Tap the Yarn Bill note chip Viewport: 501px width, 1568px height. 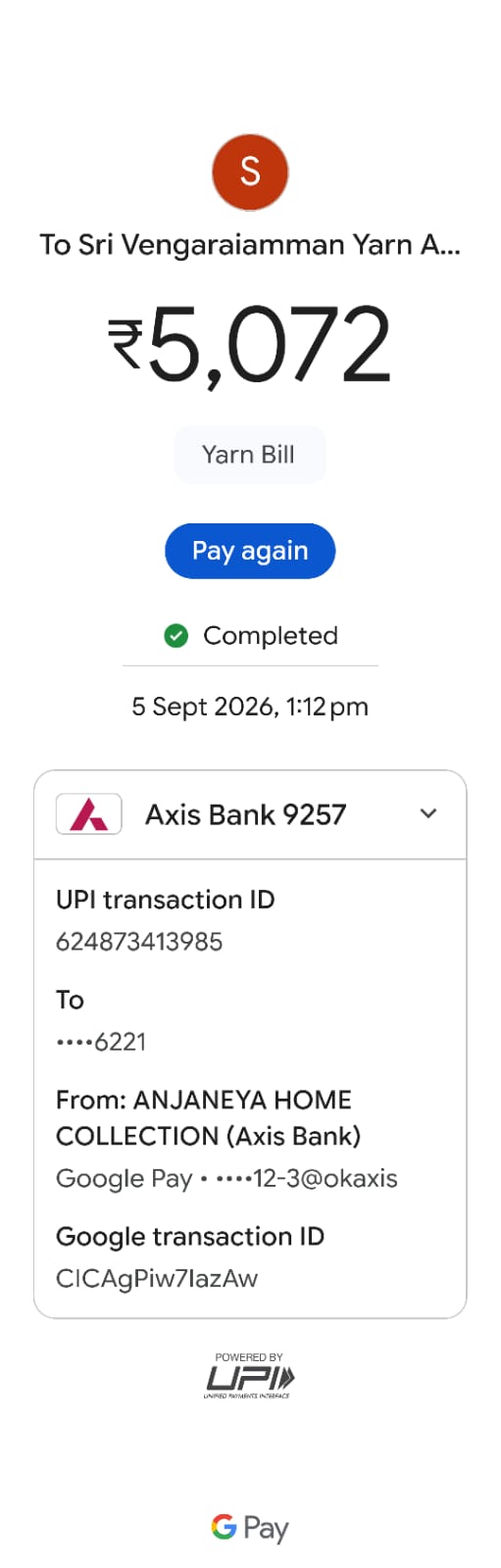pos(249,455)
